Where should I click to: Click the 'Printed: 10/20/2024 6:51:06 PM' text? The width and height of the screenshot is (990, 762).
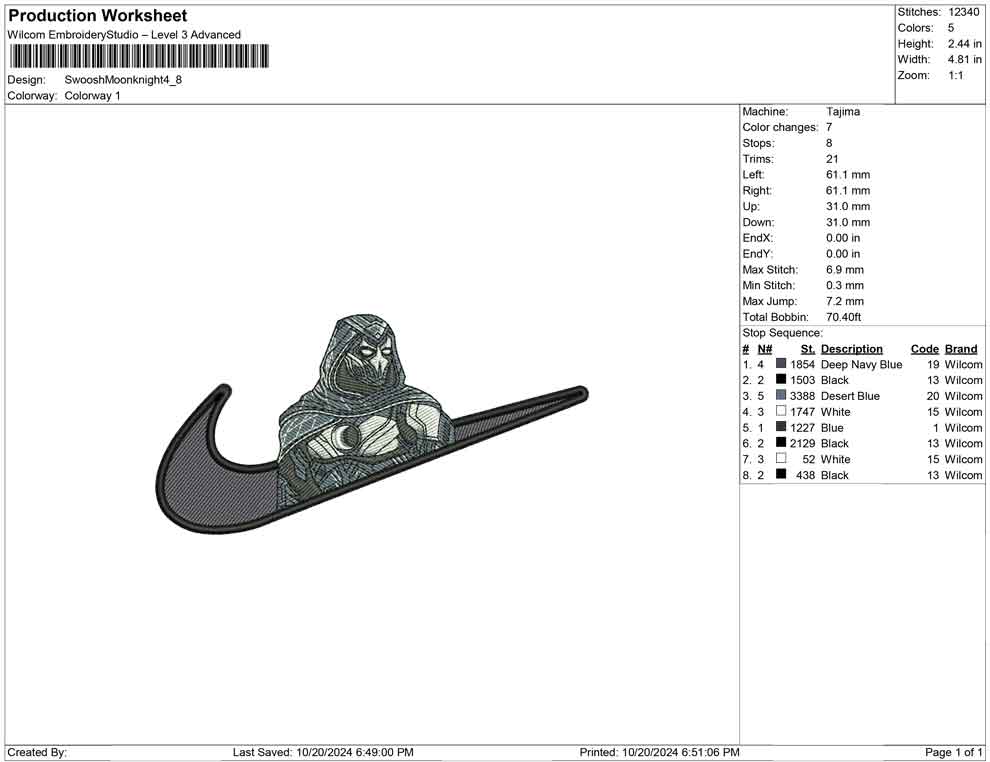(x=659, y=752)
